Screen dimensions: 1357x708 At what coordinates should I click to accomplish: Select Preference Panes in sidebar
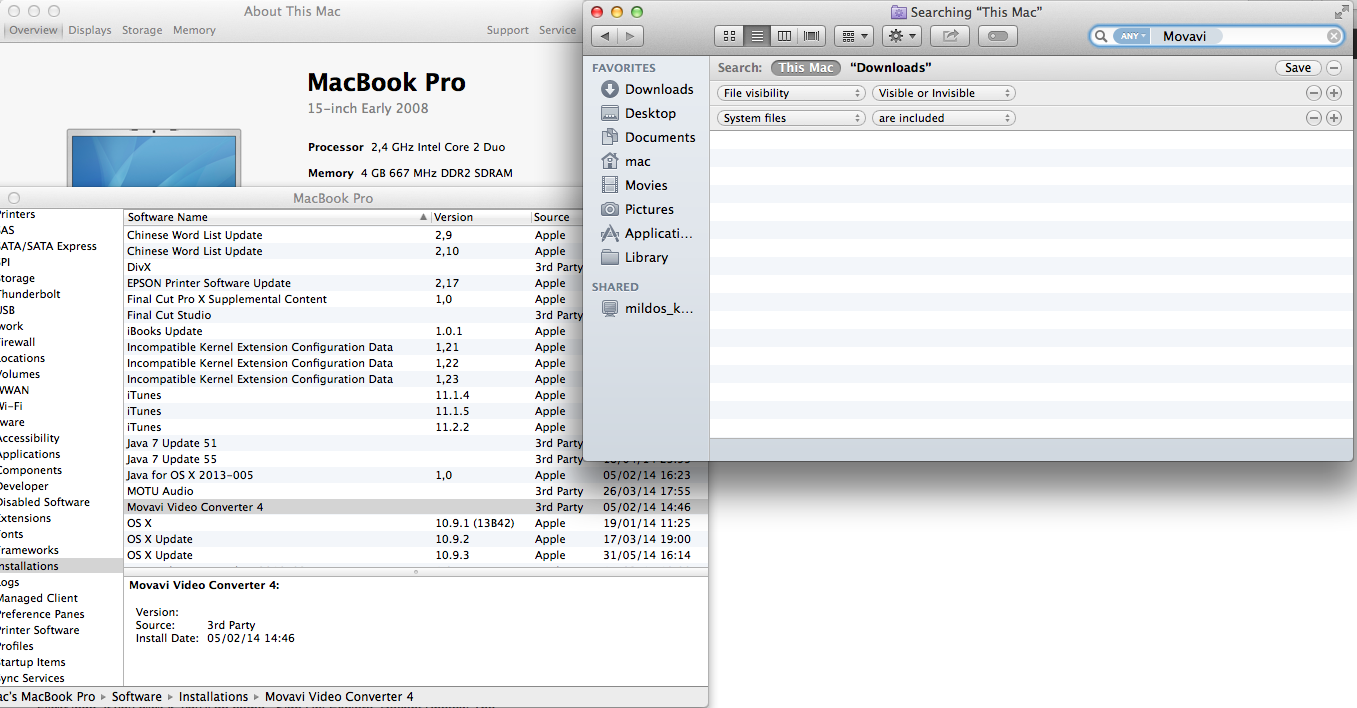pos(41,614)
